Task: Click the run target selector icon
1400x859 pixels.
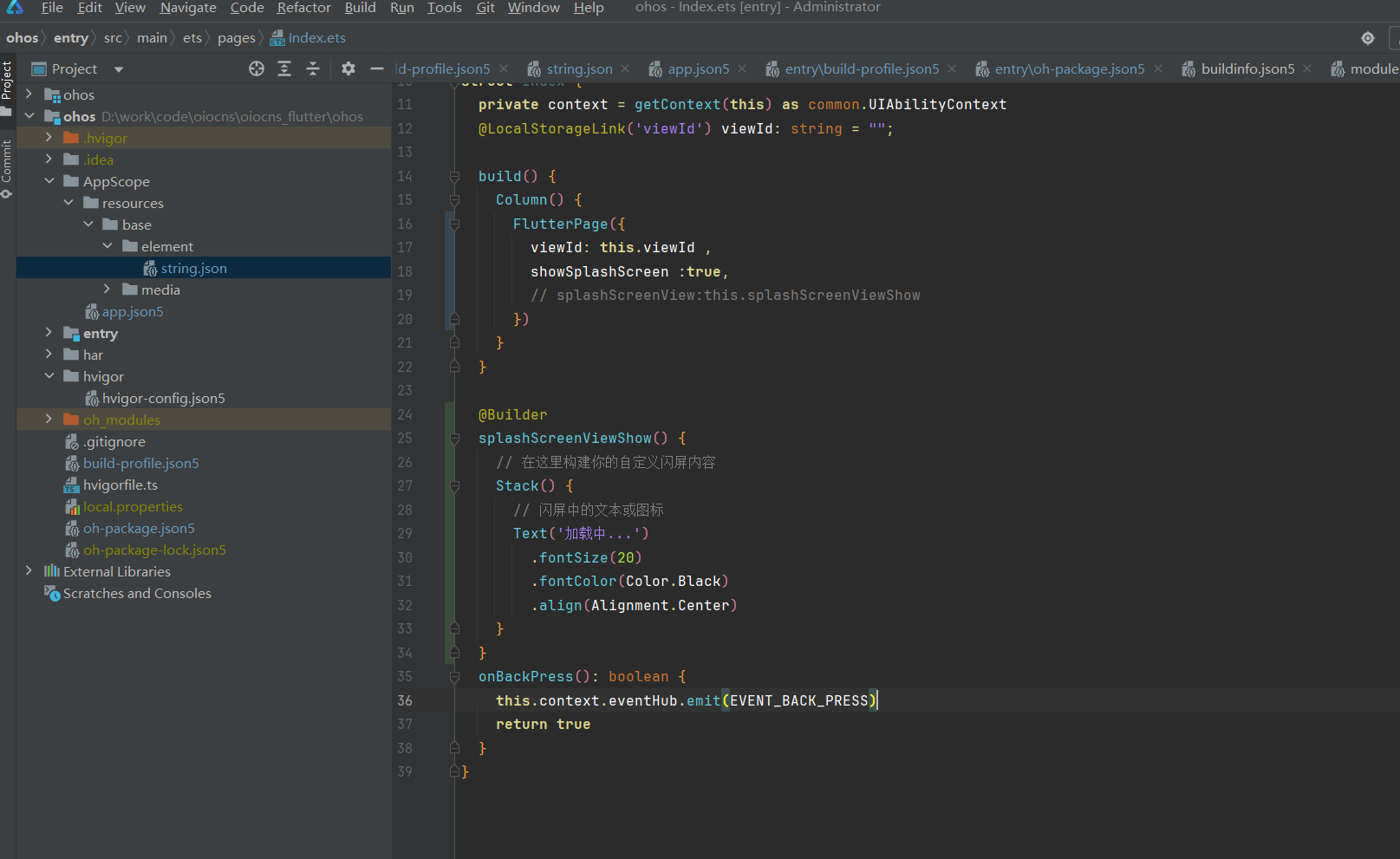Action: tap(1368, 38)
